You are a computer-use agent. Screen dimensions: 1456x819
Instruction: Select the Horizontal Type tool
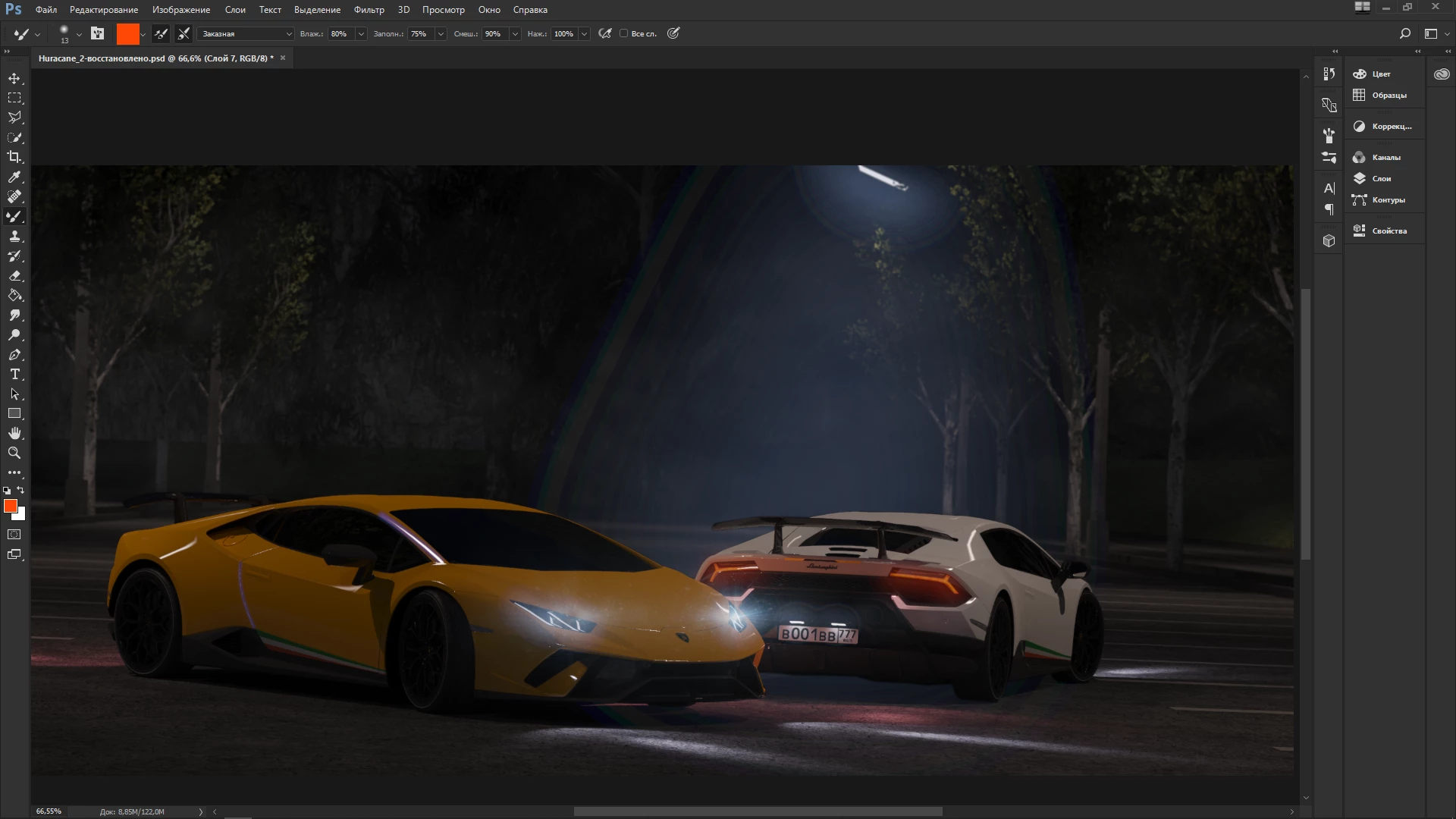coord(14,375)
